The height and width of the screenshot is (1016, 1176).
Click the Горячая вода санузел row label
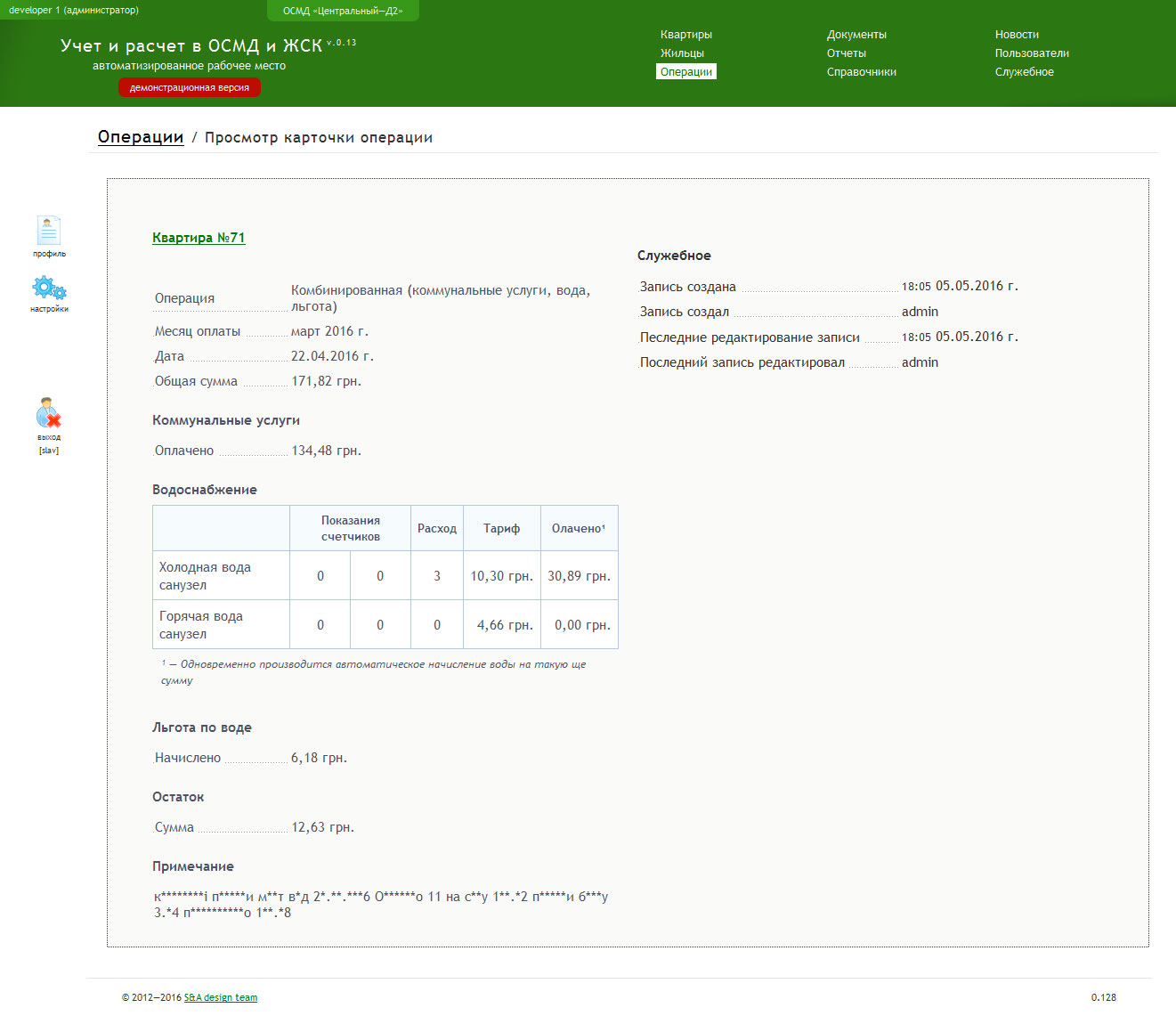point(201,625)
